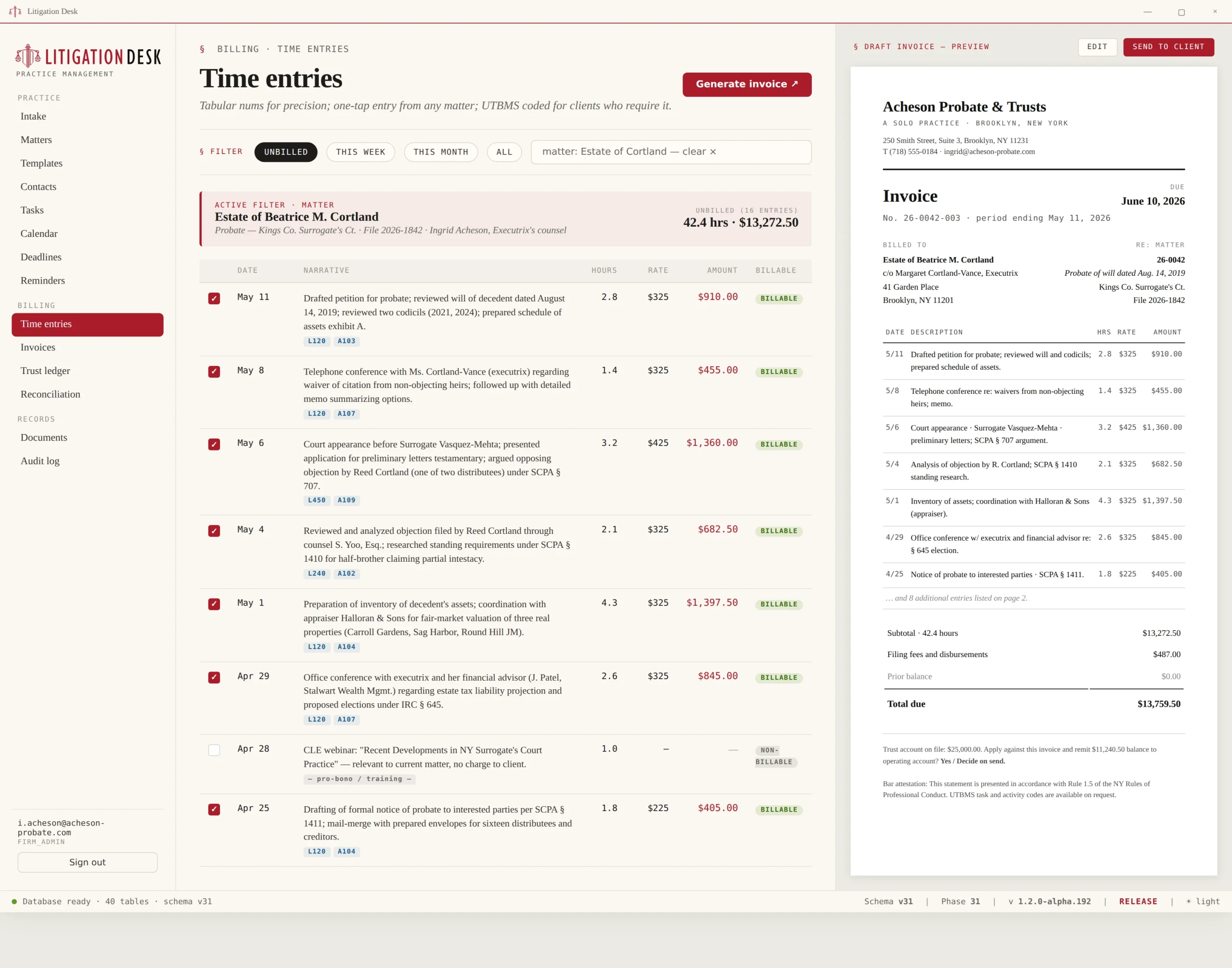
Task: Toggle the Apr 29 entry checkbox
Action: (x=214, y=677)
